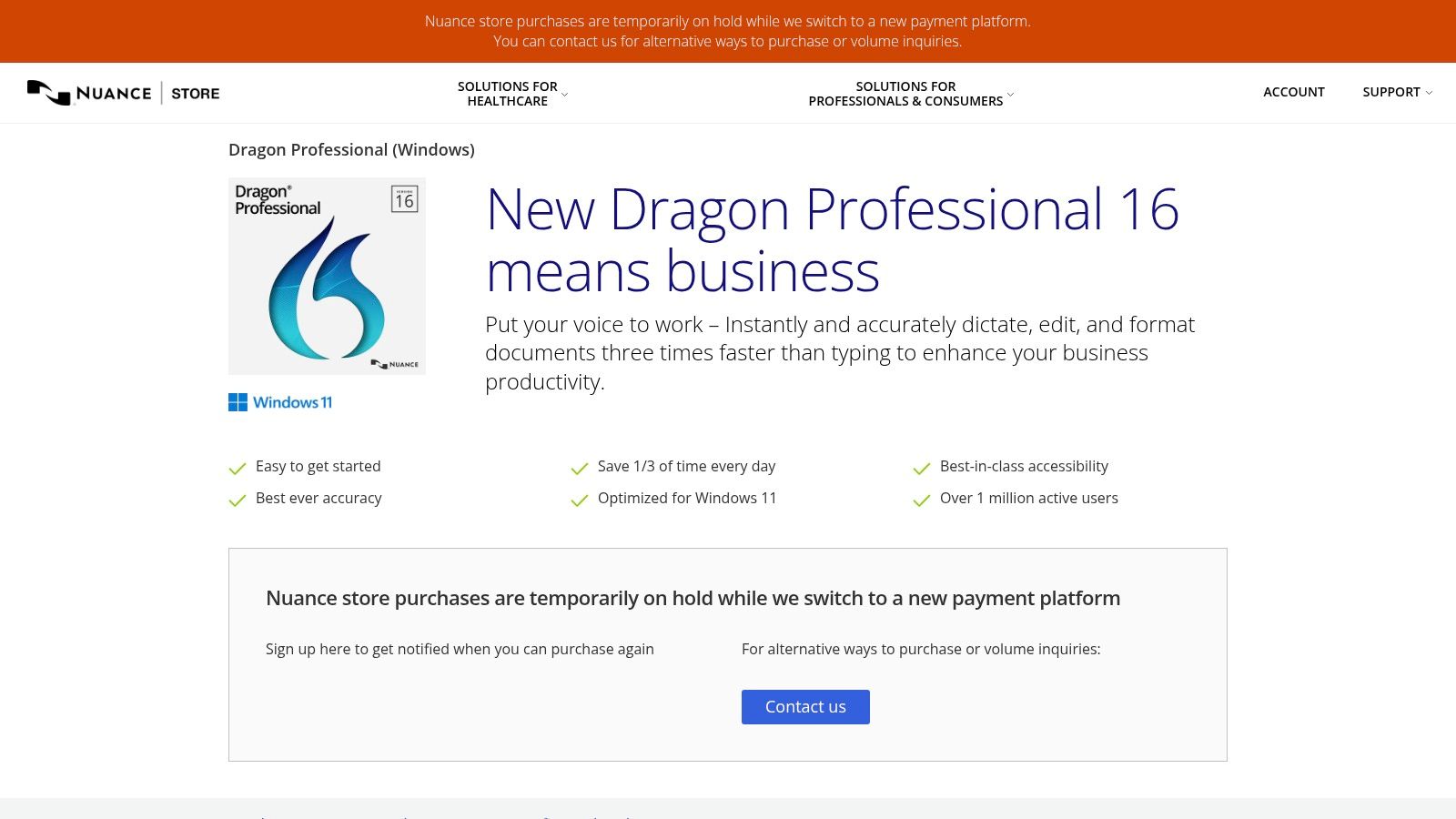Image resolution: width=1456 pixels, height=819 pixels.
Task: Click the Store link in header
Action: pos(196,93)
